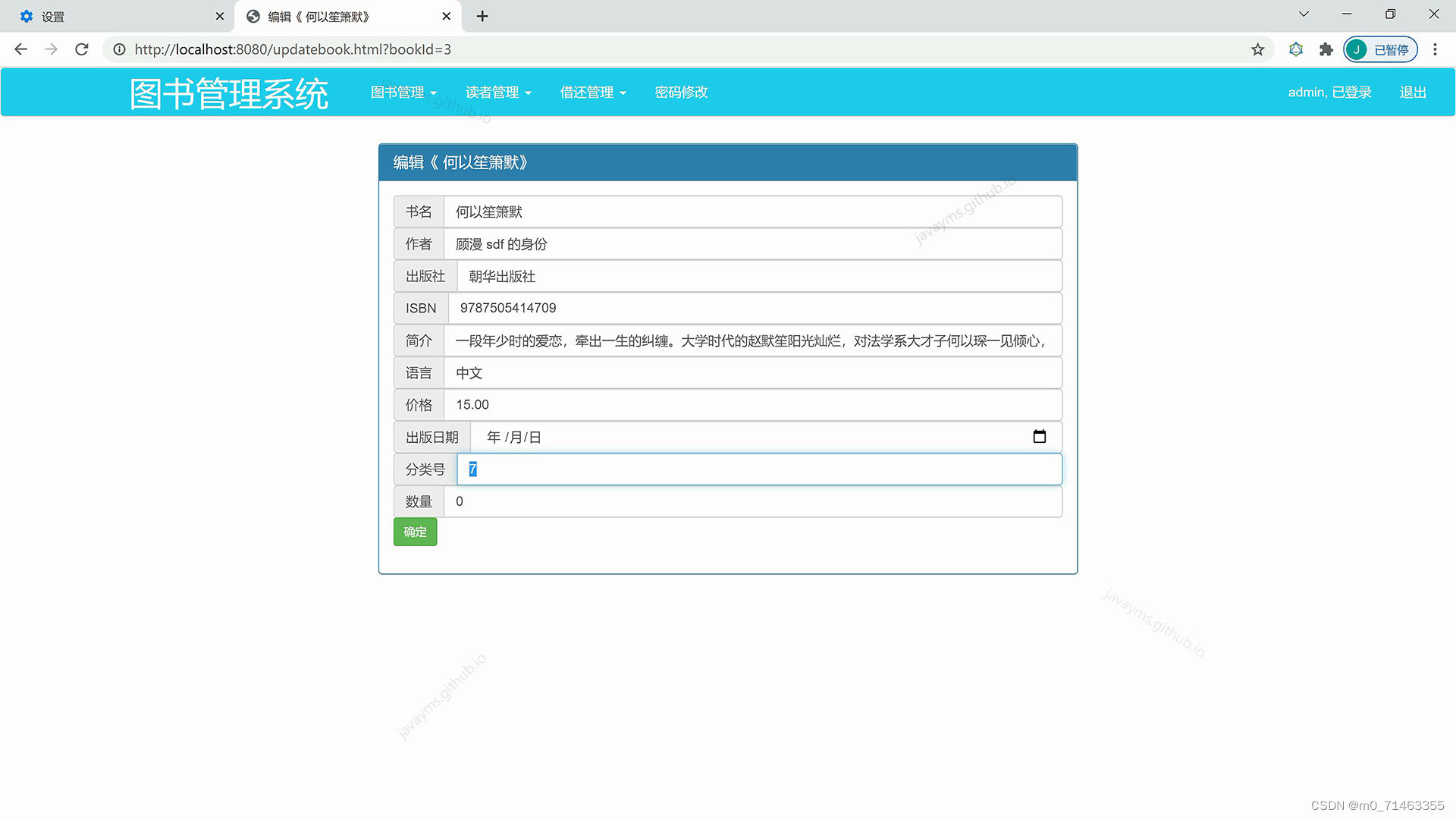Click the 退出 logout link
This screenshot has height=819, width=1456.
coord(1413,92)
